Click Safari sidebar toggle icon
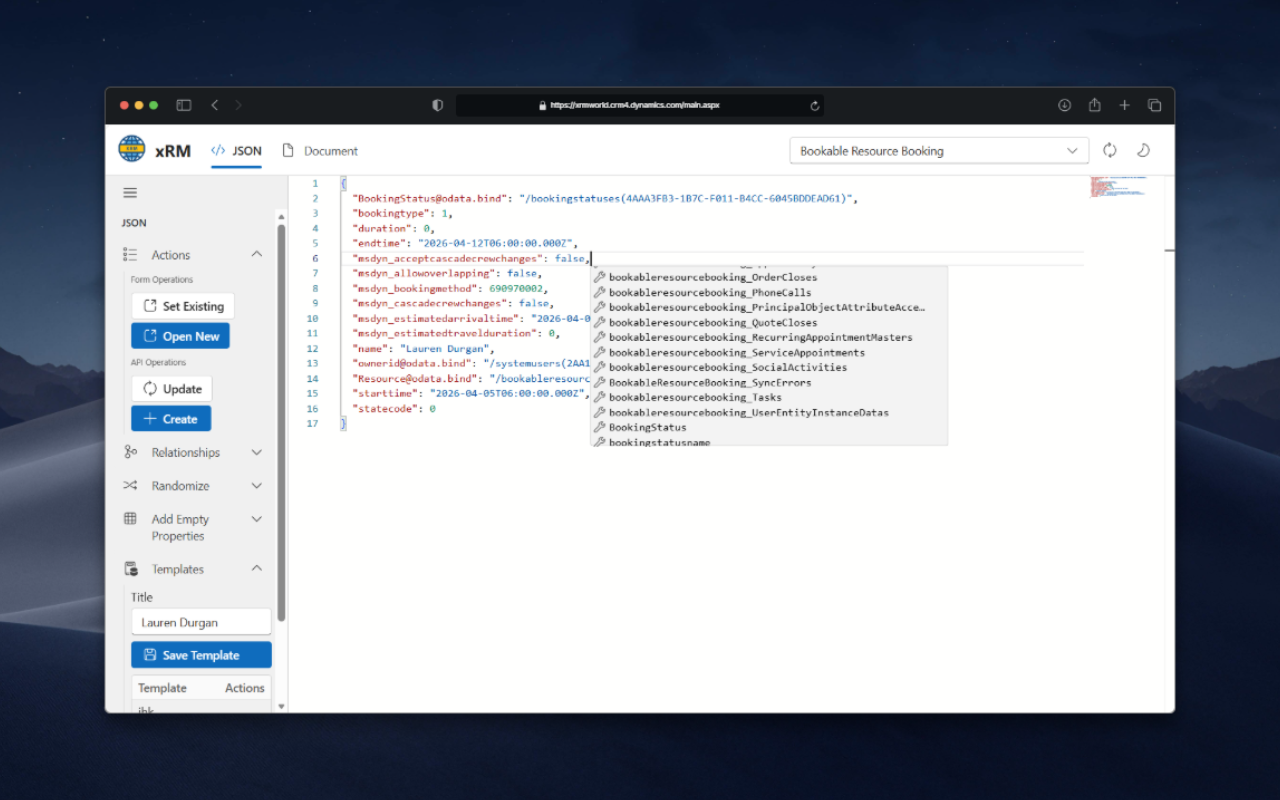1280x800 pixels. point(184,105)
